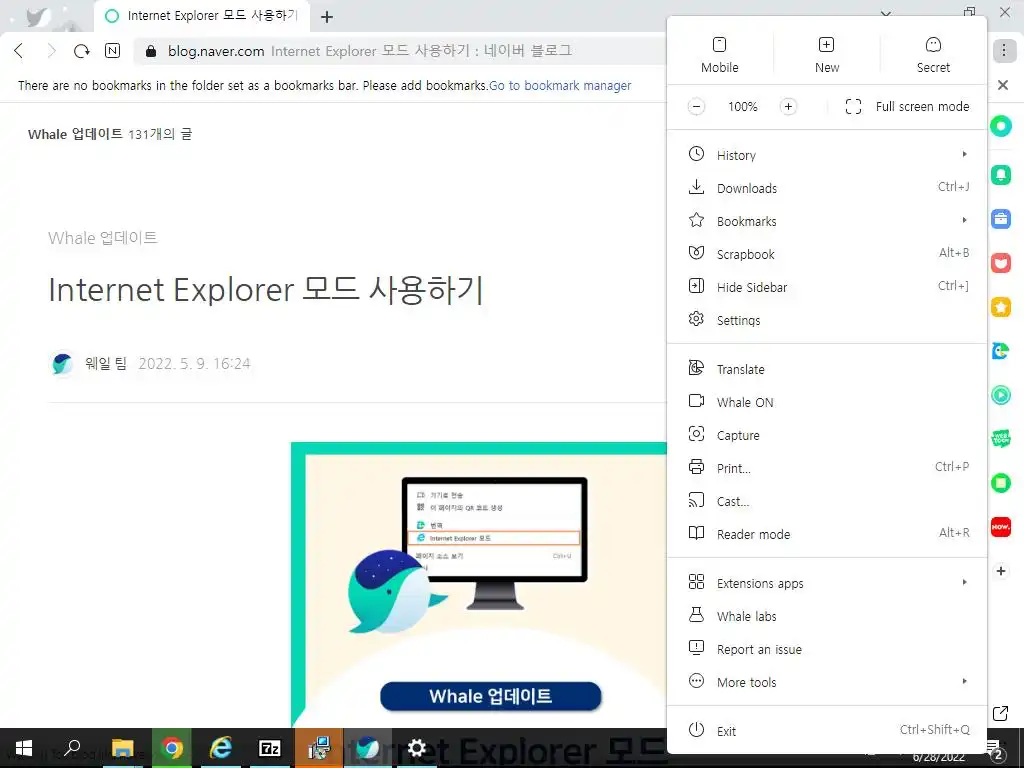This screenshot has width=1024, height=768.
Task: Open sidebar green play music icon
Action: click(1000, 395)
